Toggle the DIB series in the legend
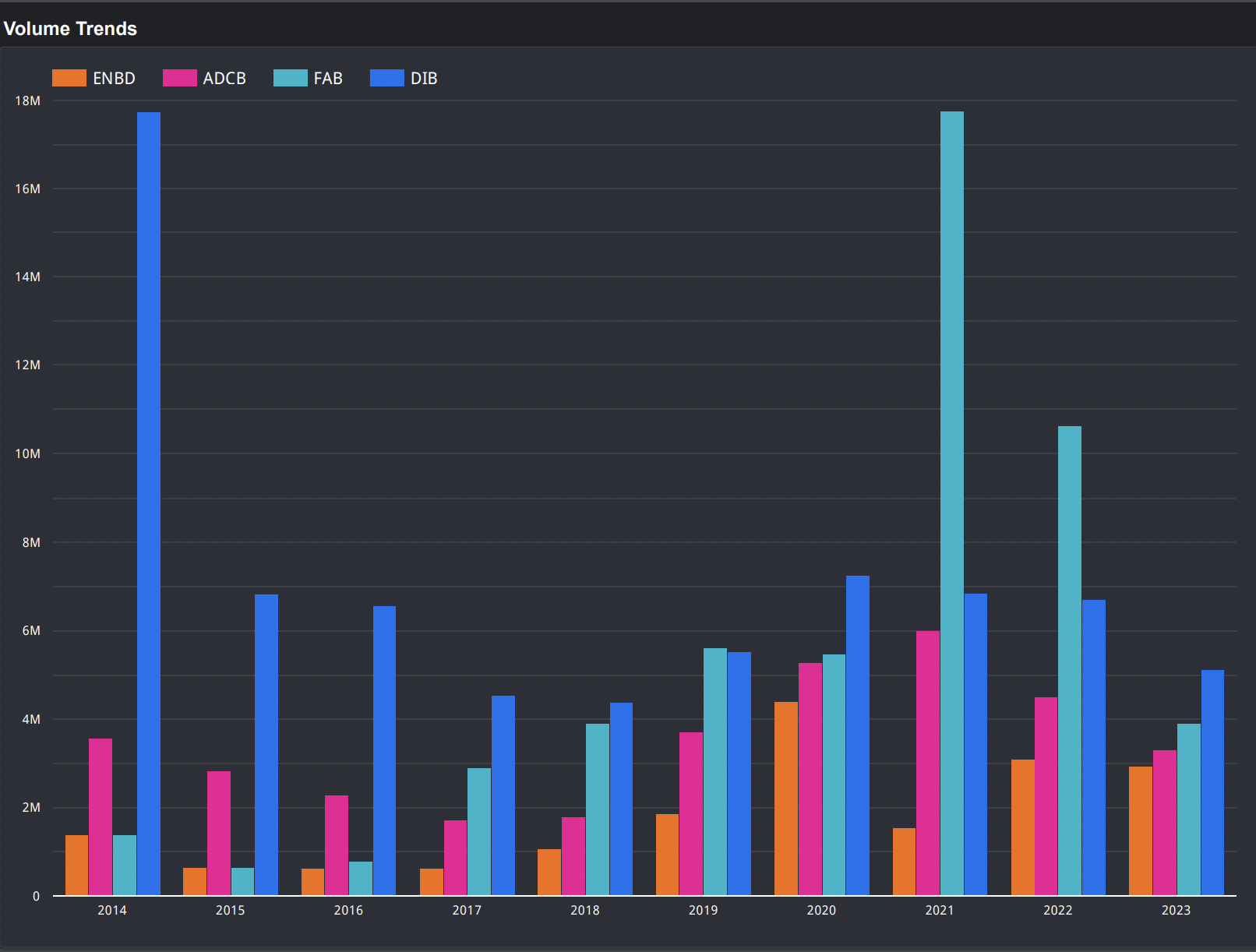 (404, 78)
